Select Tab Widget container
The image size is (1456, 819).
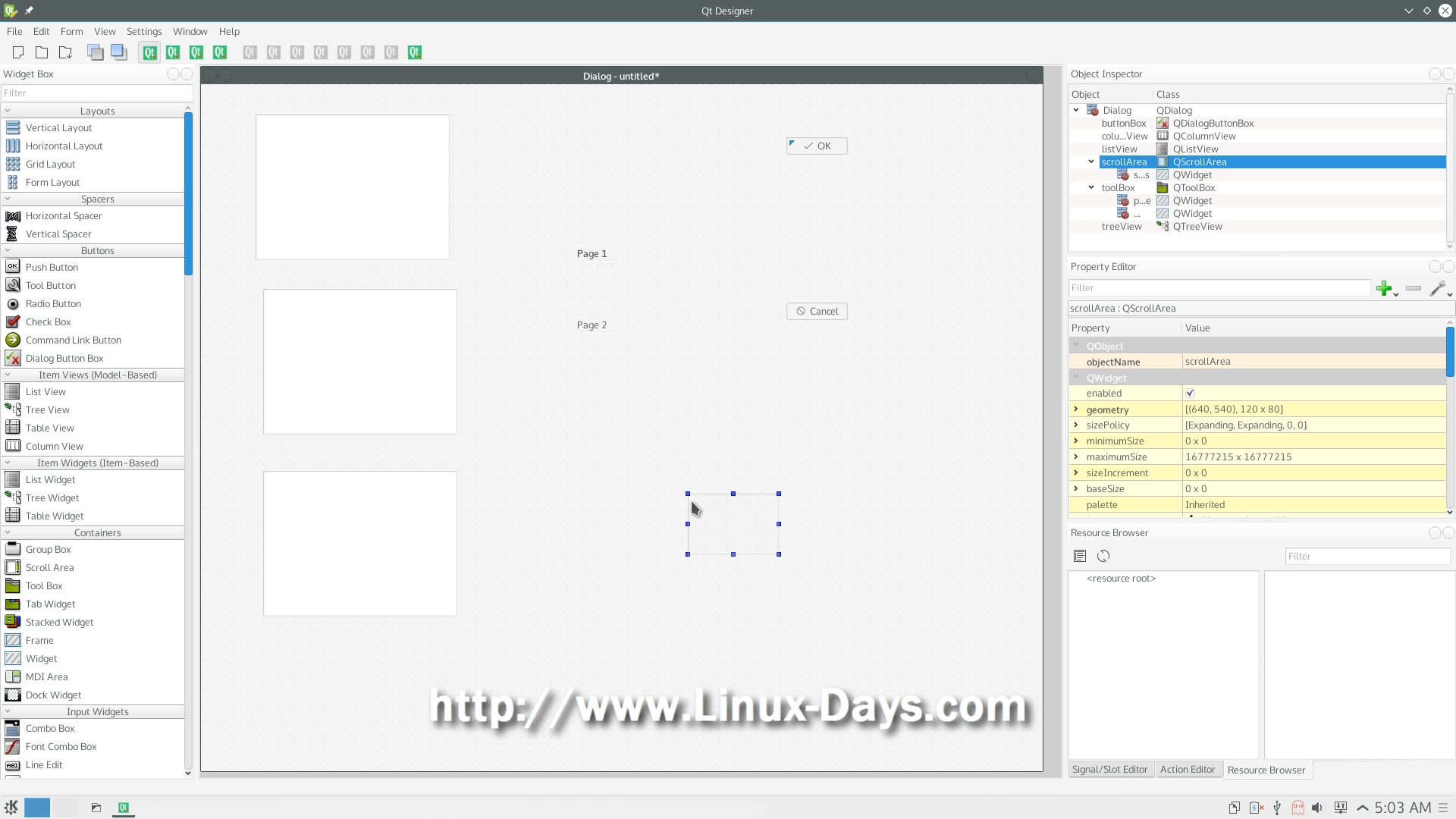pos(50,604)
